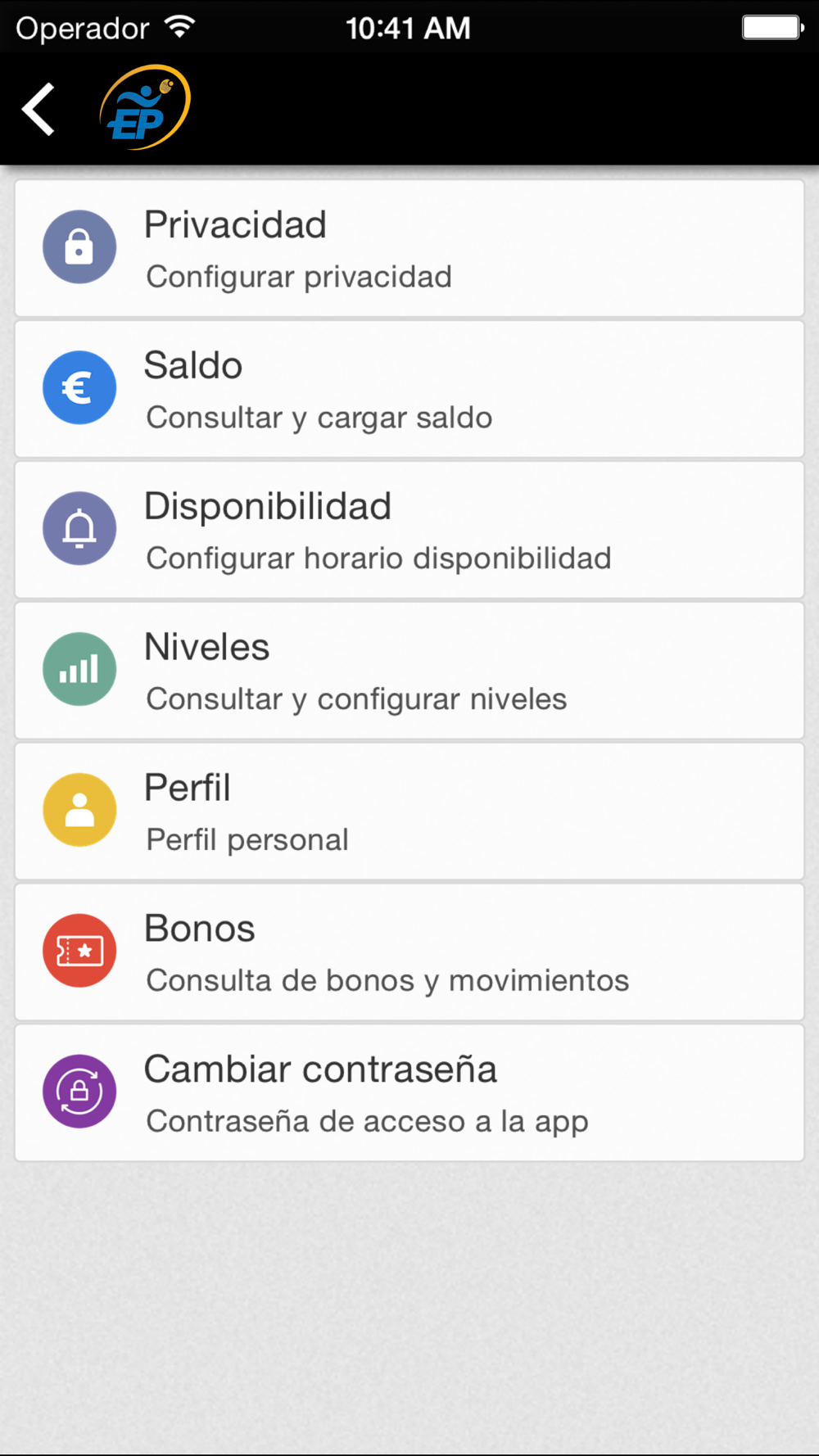
Task: Tap the EP app logo
Action: (x=145, y=108)
